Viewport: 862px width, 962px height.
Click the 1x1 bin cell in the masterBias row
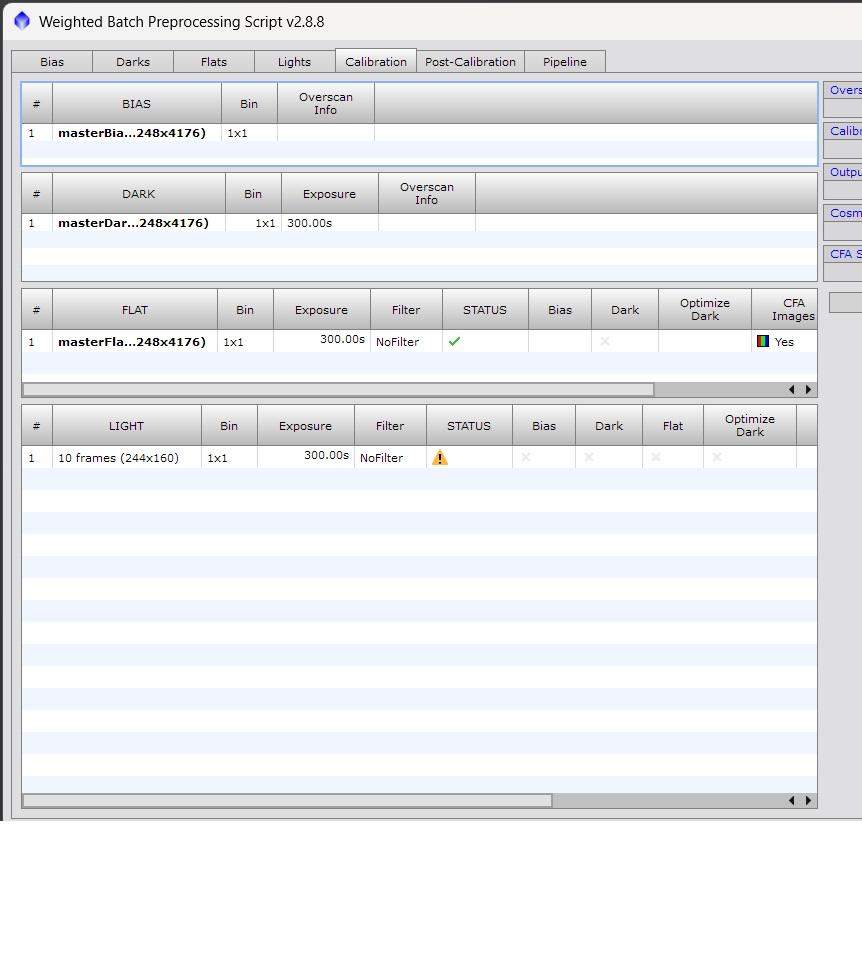[x=249, y=133]
